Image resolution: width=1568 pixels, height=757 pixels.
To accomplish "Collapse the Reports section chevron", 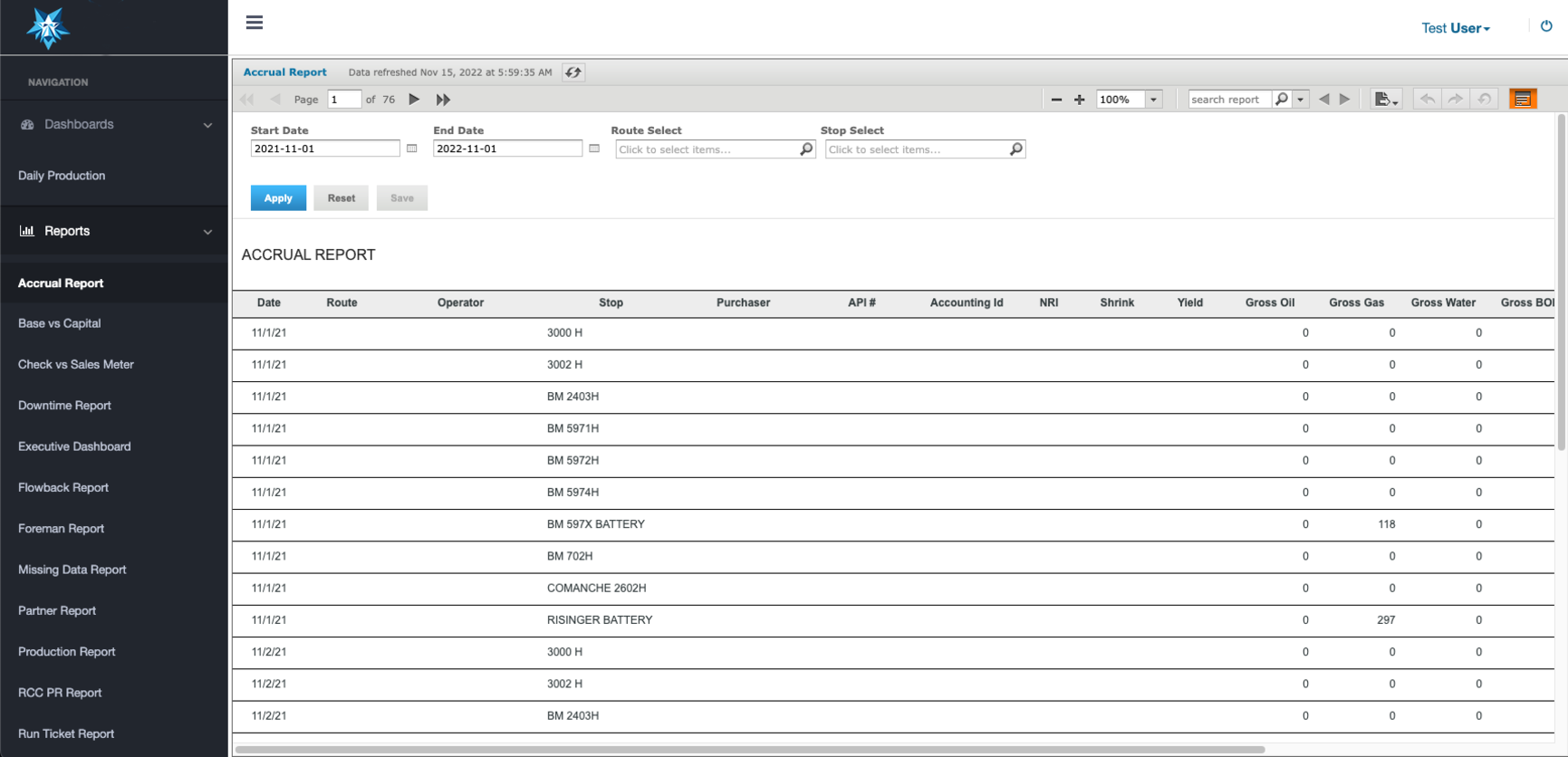I will point(207,232).
